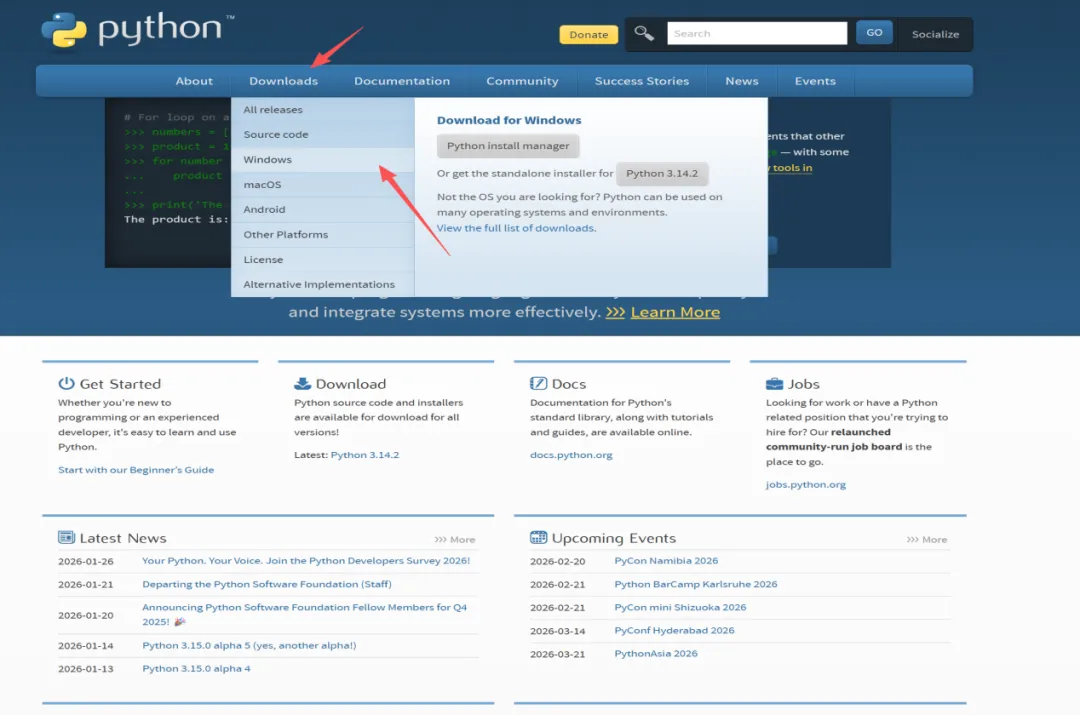Viewport: 1080px width, 715px height.
Task: Open Python Developers Survey 2026 news
Action: click(x=306, y=561)
